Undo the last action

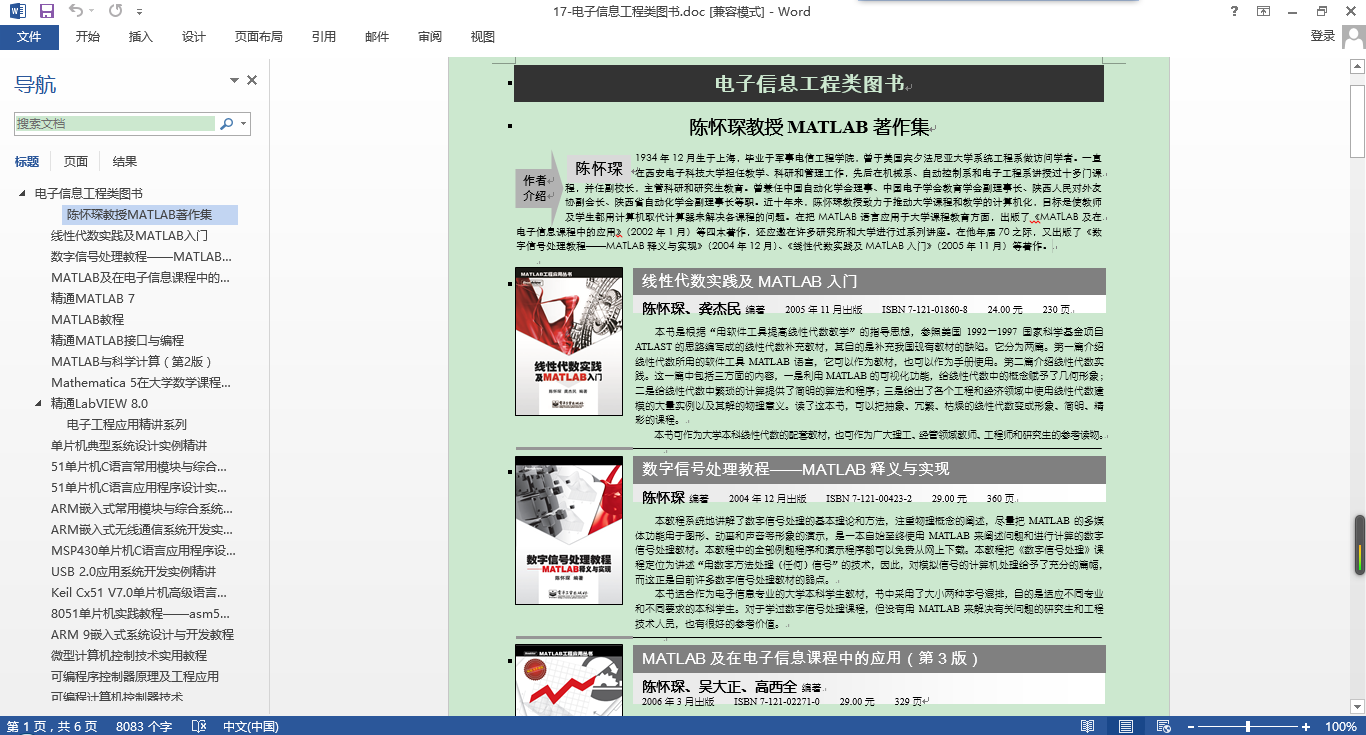coord(76,11)
